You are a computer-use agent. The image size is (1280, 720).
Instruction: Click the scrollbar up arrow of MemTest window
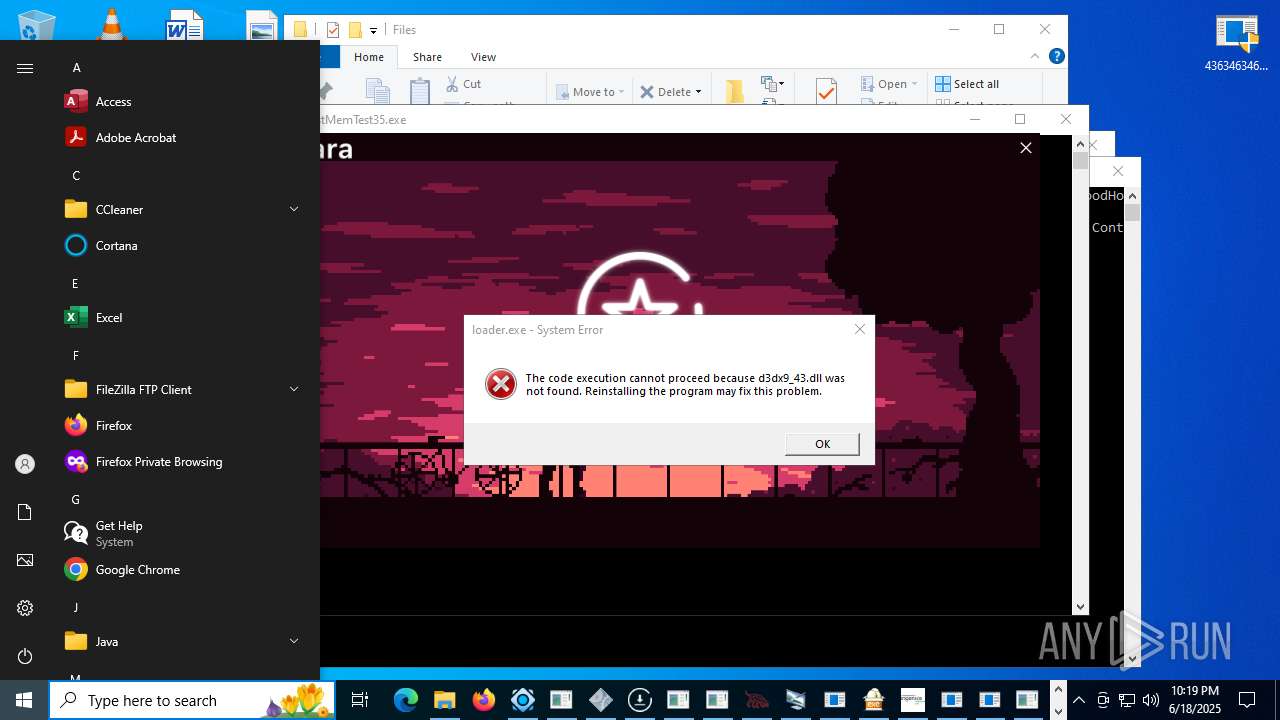(1080, 143)
